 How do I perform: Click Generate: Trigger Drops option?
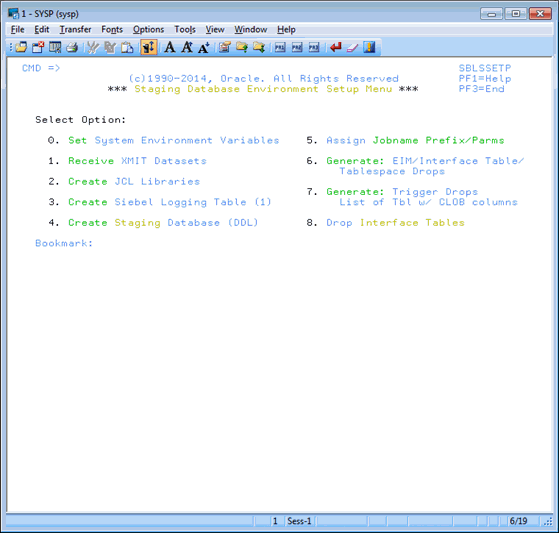402,192
